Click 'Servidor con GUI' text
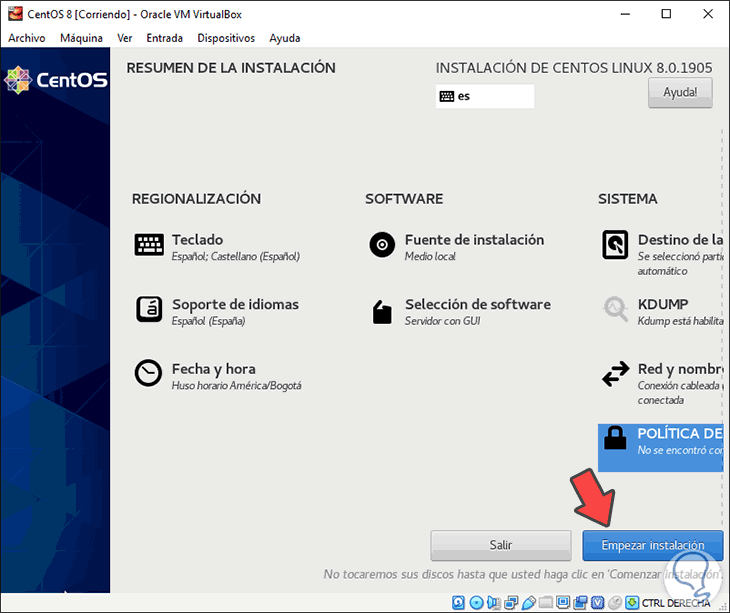The height and width of the screenshot is (613, 730). coord(442,321)
